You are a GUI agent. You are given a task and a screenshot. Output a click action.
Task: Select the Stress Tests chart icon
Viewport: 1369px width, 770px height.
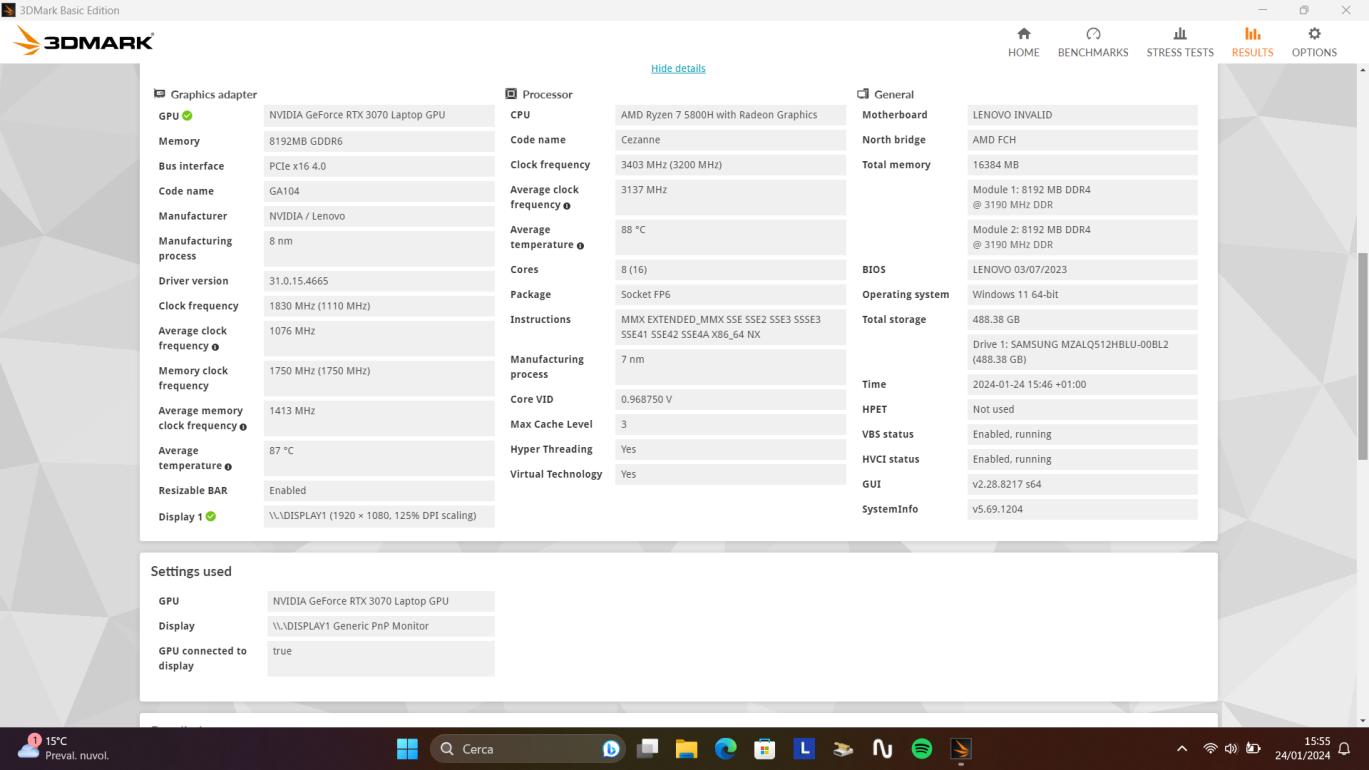coord(1180,33)
